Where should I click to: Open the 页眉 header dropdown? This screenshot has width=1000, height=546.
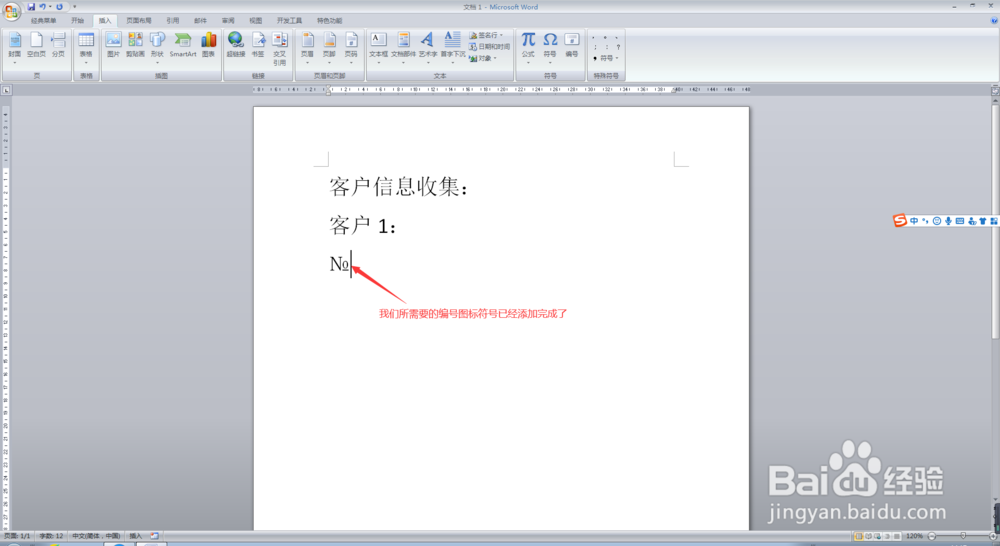[307, 47]
